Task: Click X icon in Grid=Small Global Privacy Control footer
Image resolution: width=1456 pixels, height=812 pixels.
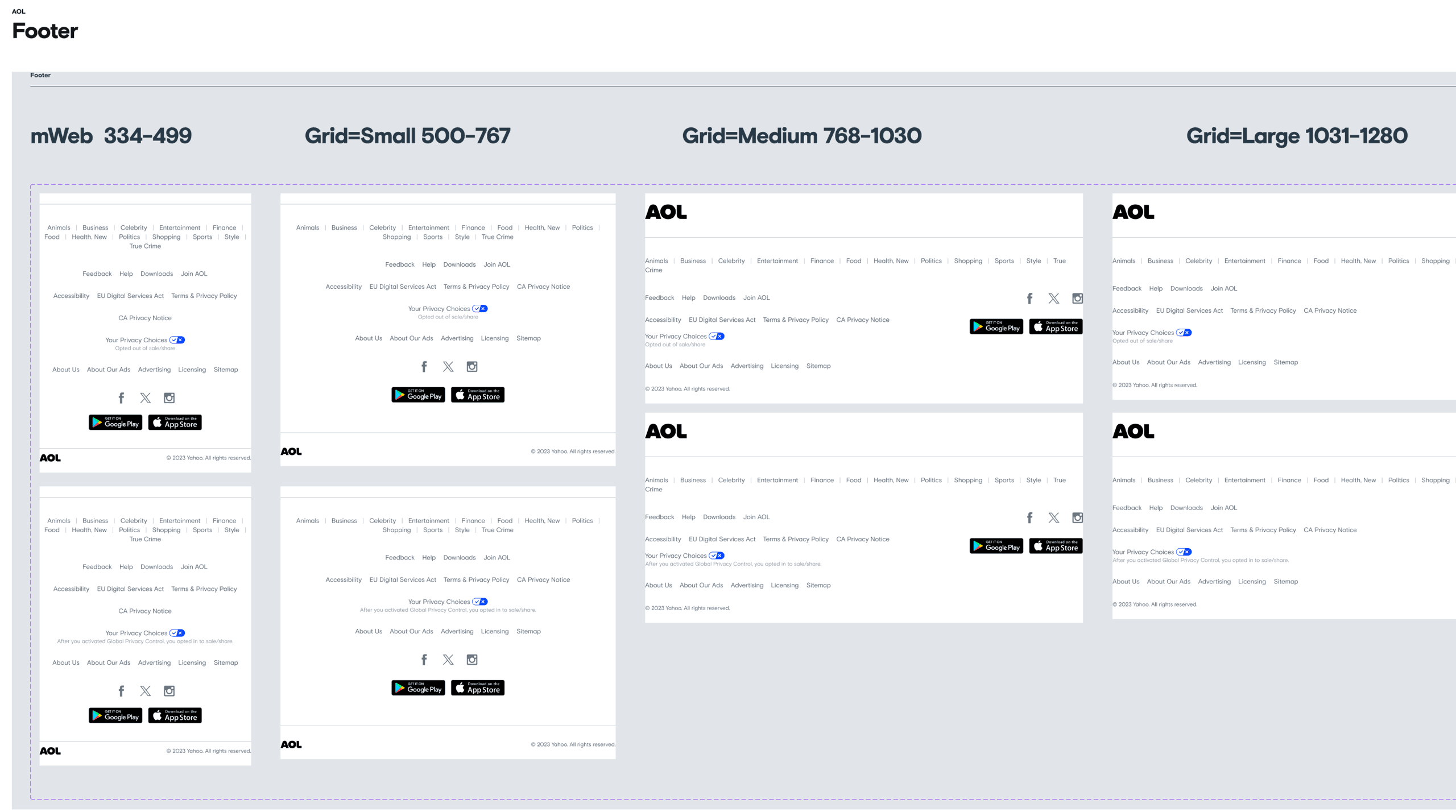Action: [448, 660]
